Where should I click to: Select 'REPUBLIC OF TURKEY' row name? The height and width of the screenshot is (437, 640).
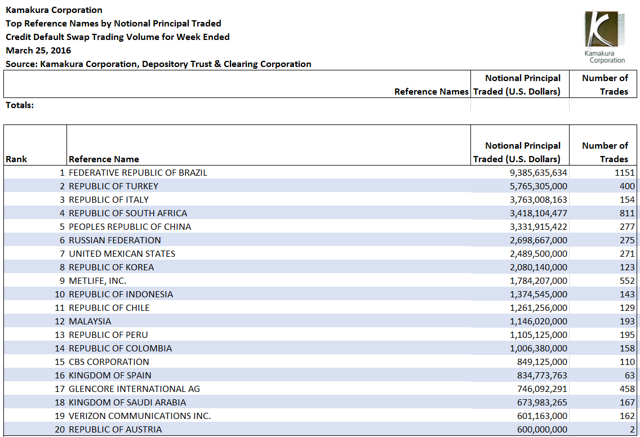pos(113,186)
